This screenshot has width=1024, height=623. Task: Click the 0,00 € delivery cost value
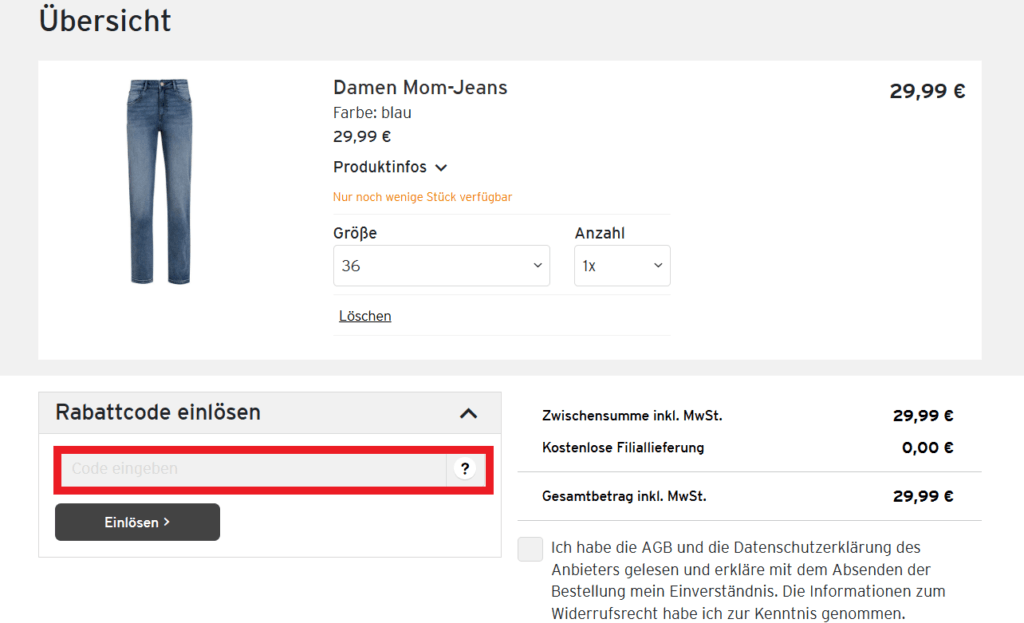point(927,448)
